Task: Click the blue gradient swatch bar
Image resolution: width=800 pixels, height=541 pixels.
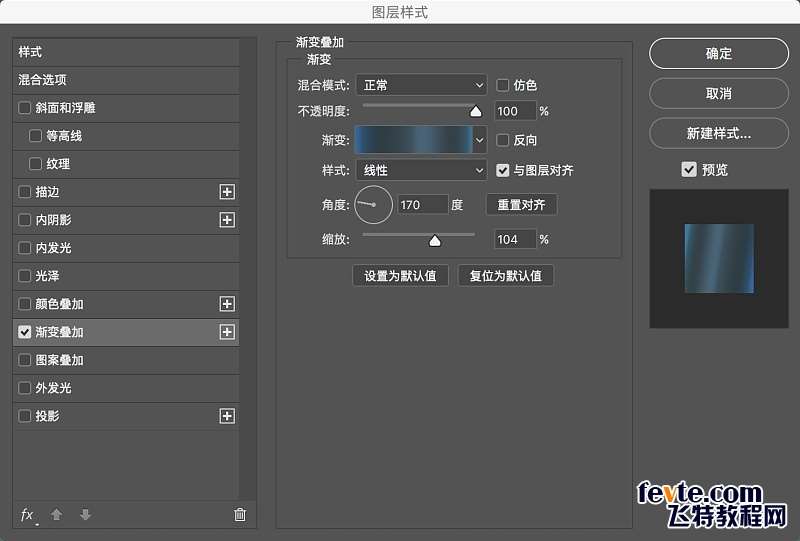Action: (x=414, y=140)
